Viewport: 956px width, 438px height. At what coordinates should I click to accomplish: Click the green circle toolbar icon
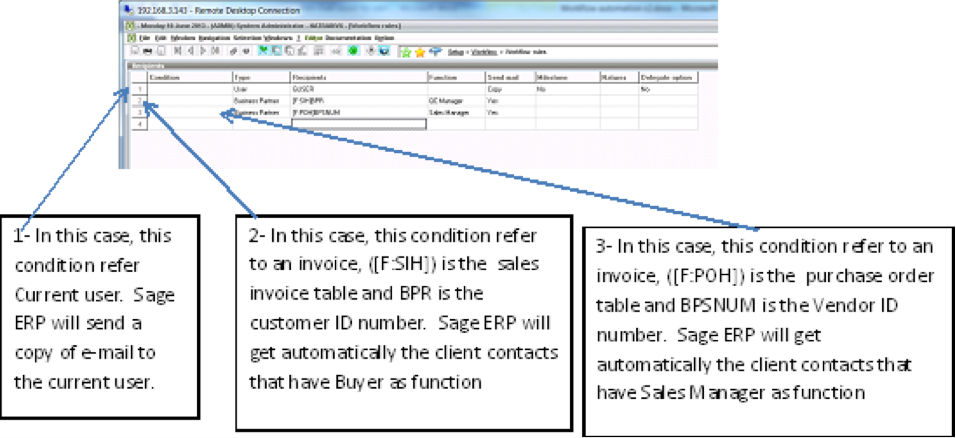pyautogui.click(x=354, y=50)
